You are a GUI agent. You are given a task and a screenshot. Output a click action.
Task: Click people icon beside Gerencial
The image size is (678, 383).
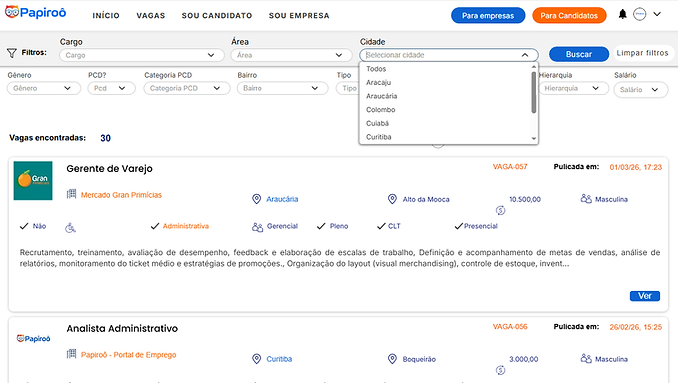257,227
